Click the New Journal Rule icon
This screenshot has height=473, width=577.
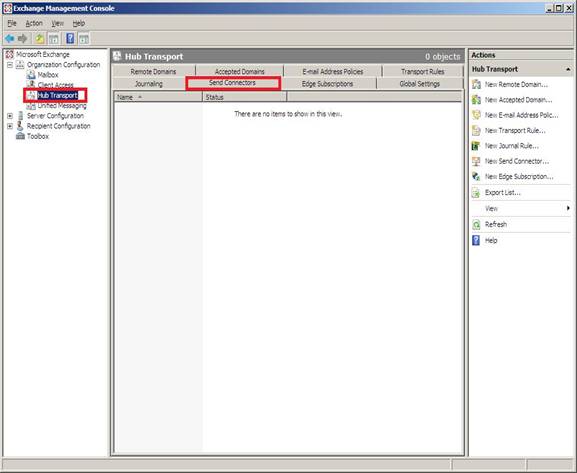pos(476,146)
